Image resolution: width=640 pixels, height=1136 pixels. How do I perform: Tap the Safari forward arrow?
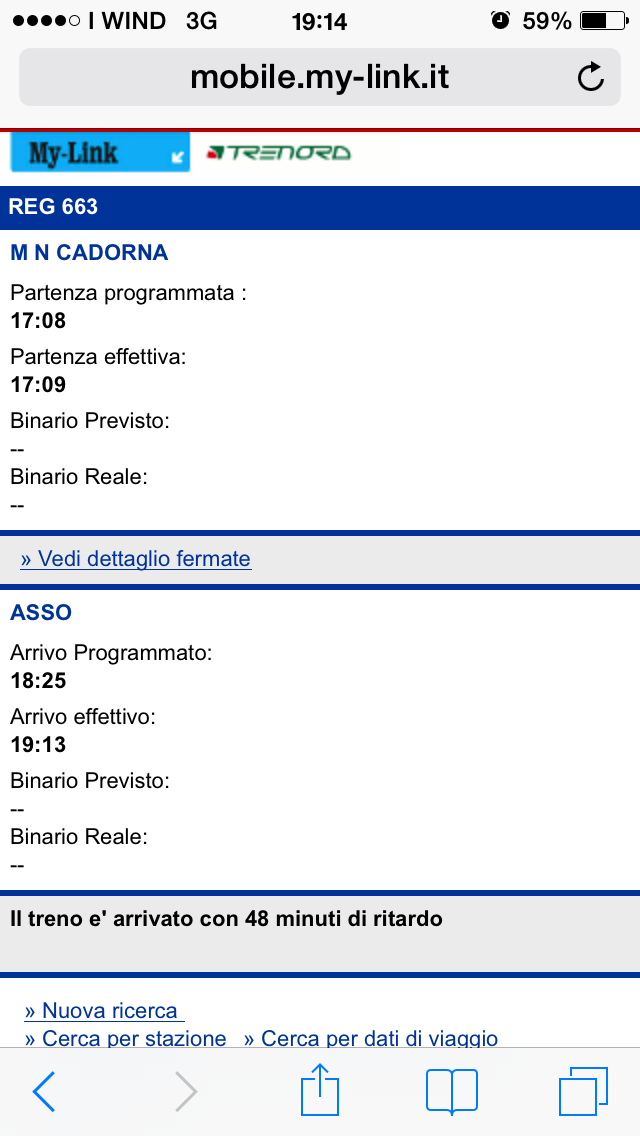pos(186,1091)
